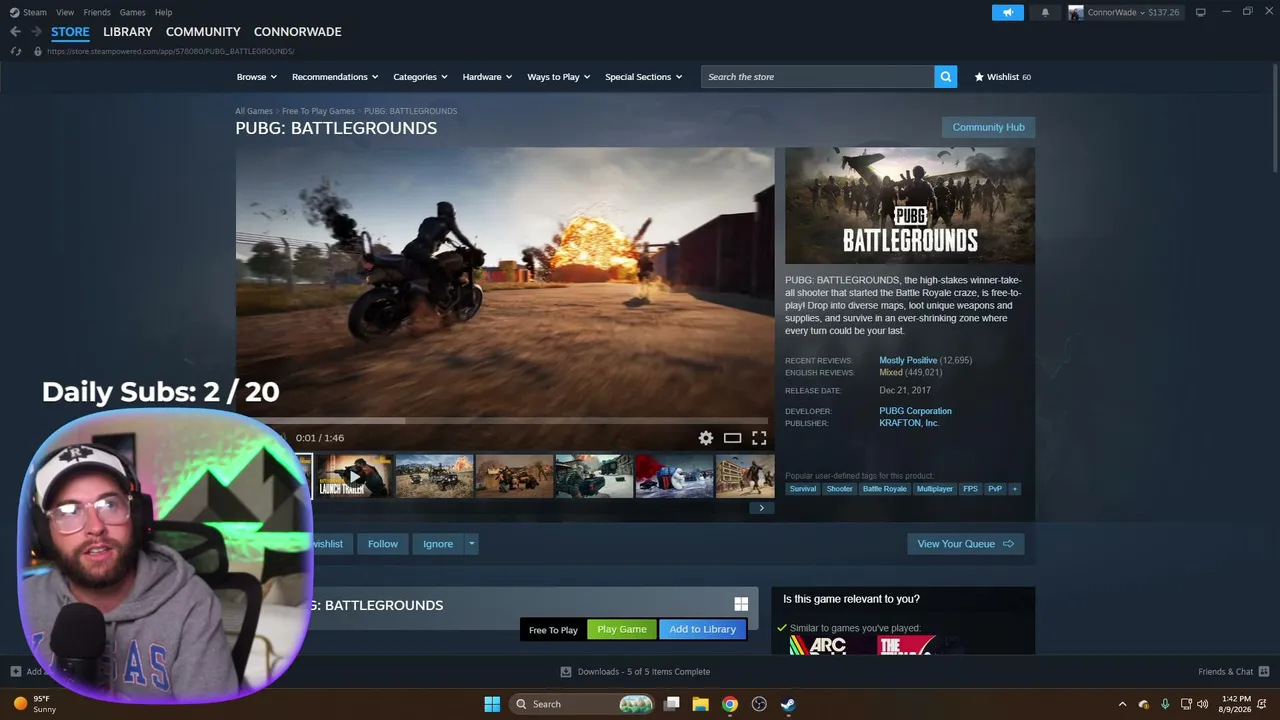Open the Battle Royale tag

(x=885, y=489)
